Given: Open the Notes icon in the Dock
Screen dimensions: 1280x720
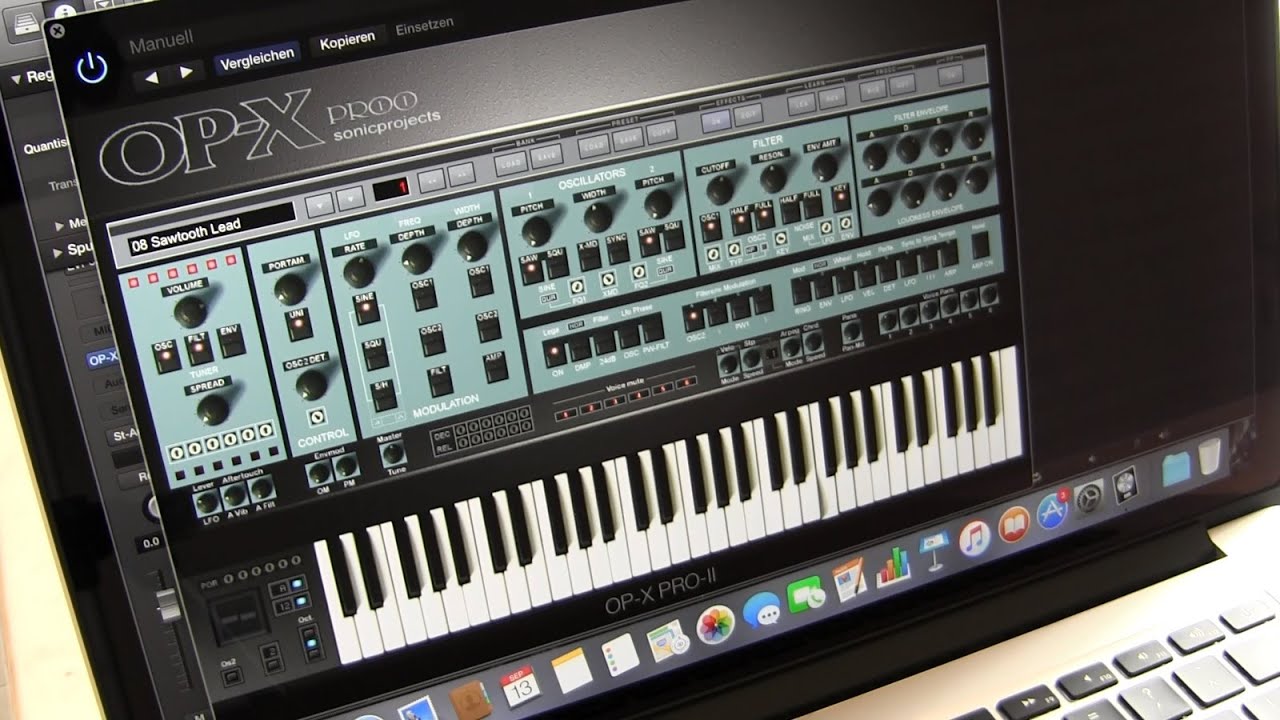Looking at the screenshot, I should pyautogui.click(x=570, y=670).
